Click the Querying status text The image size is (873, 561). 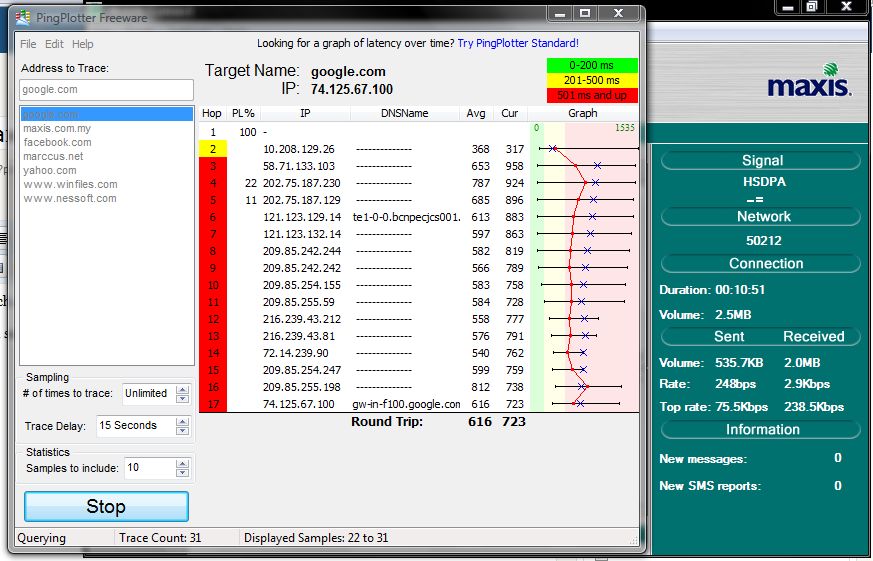[x=41, y=538]
